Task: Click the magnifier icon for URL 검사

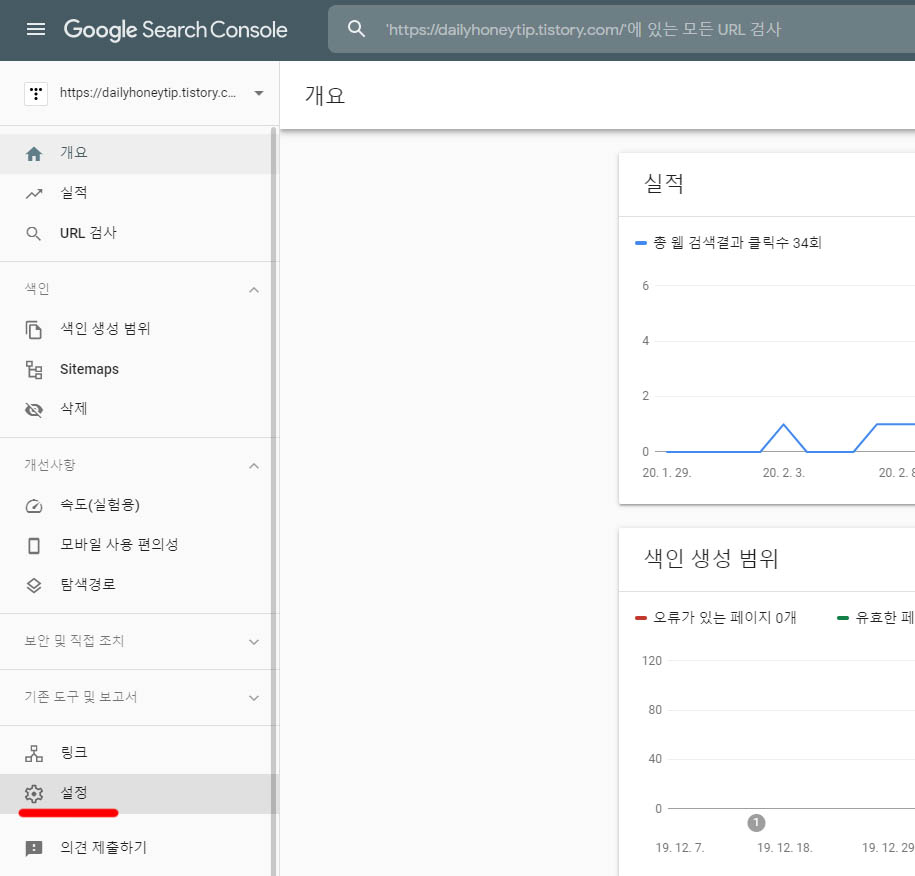Action: [34, 234]
